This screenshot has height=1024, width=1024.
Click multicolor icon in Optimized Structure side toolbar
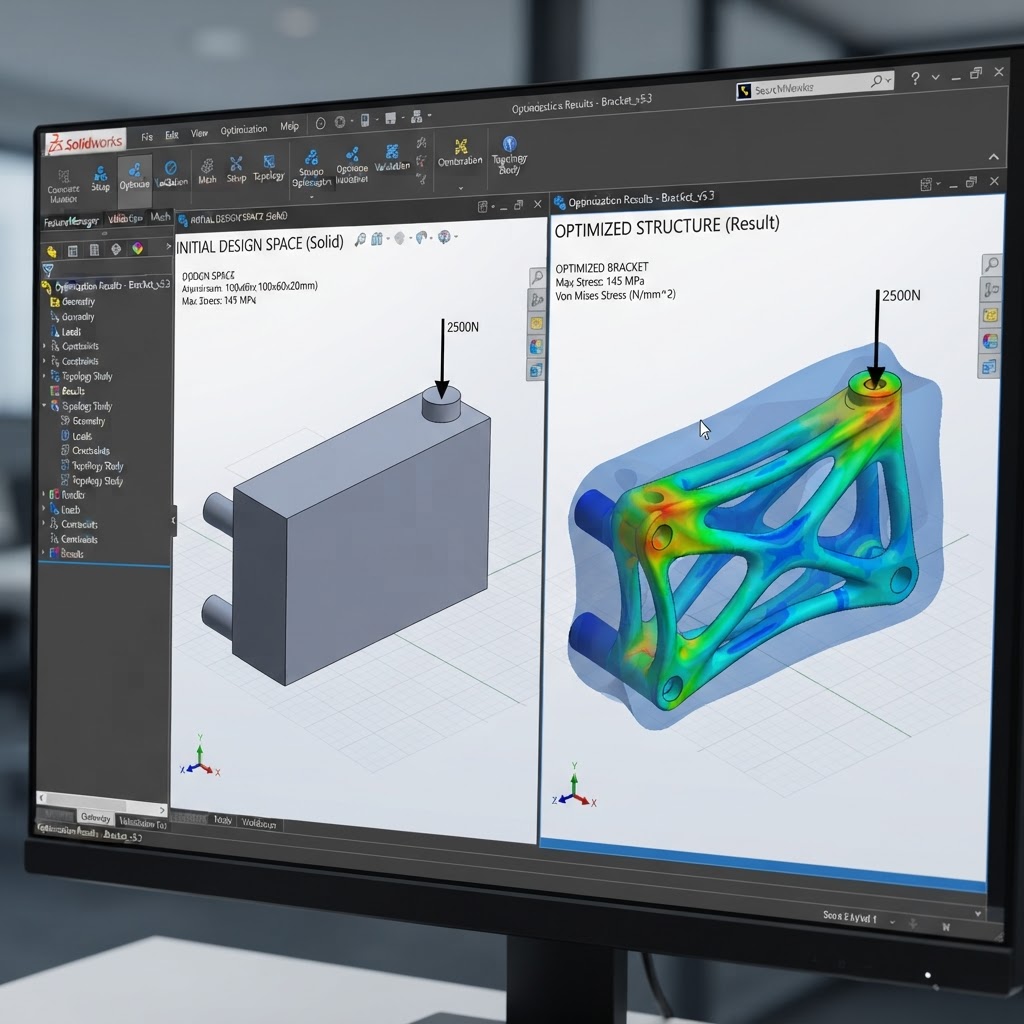(x=990, y=341)
